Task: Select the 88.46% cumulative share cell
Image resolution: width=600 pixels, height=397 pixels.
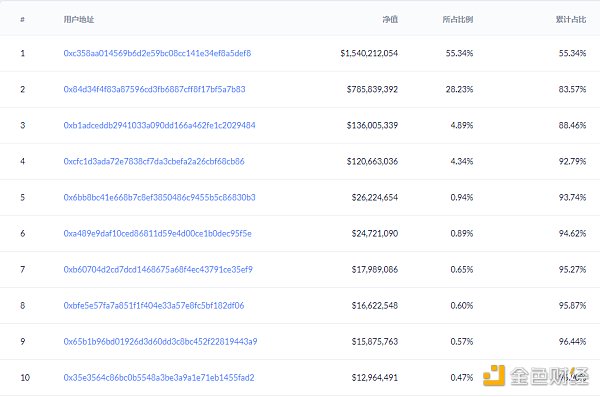Action: (x=572, y=125)
